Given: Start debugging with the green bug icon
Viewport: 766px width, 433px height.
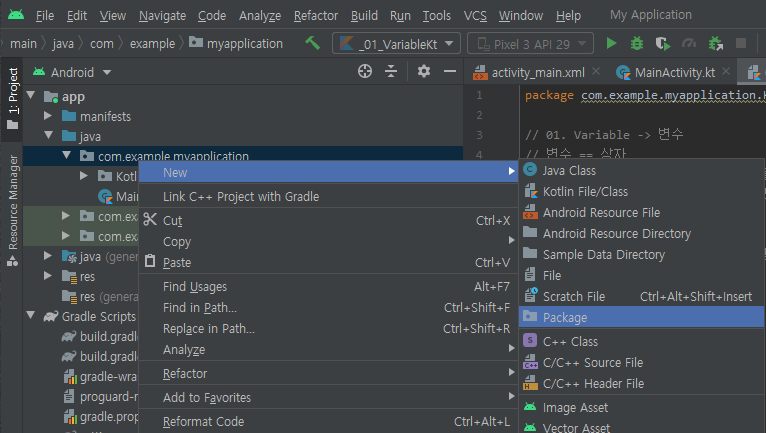Looking at the screenshot, I should coord(637,43).
